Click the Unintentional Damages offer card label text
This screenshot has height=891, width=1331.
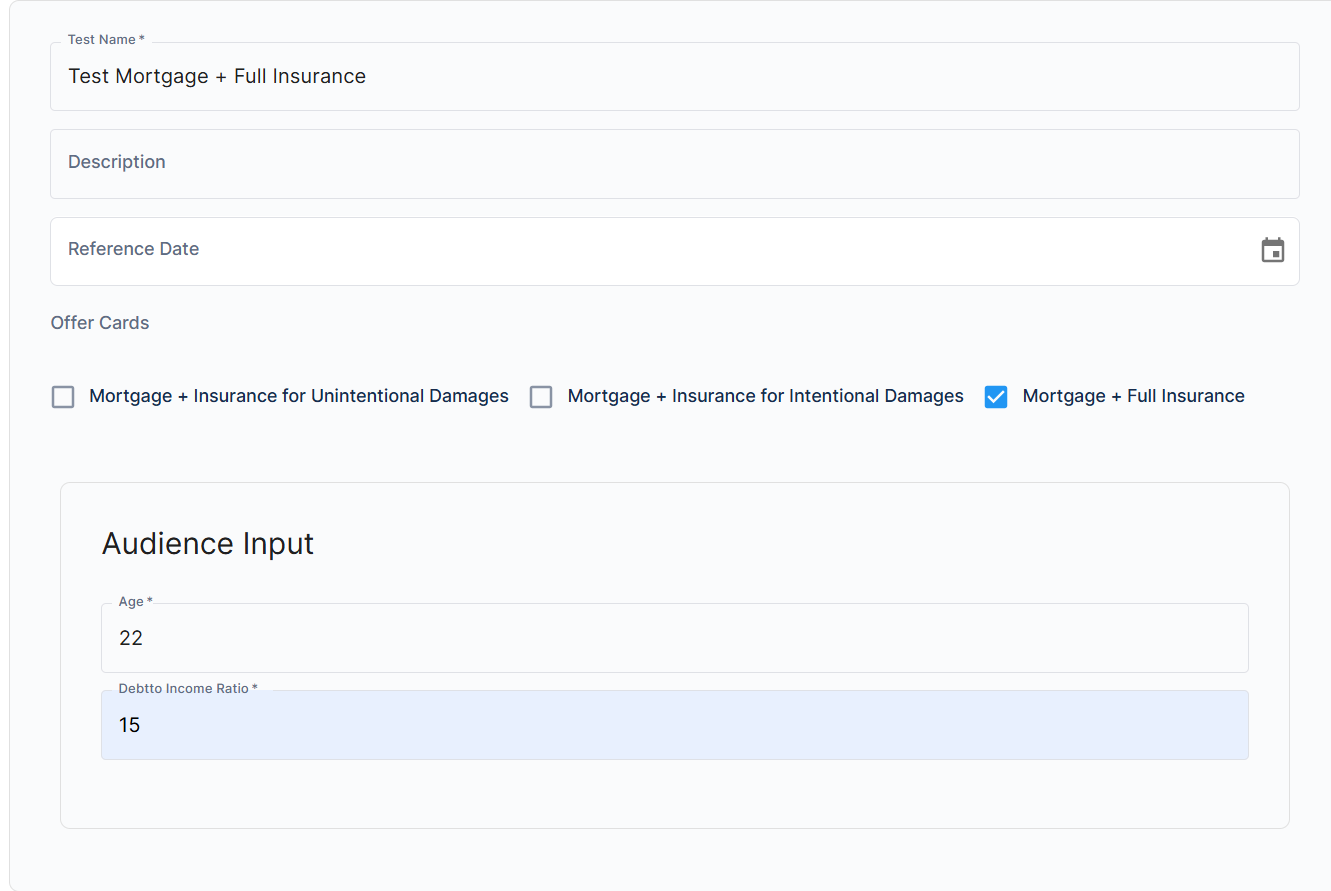tap(299, 396)
